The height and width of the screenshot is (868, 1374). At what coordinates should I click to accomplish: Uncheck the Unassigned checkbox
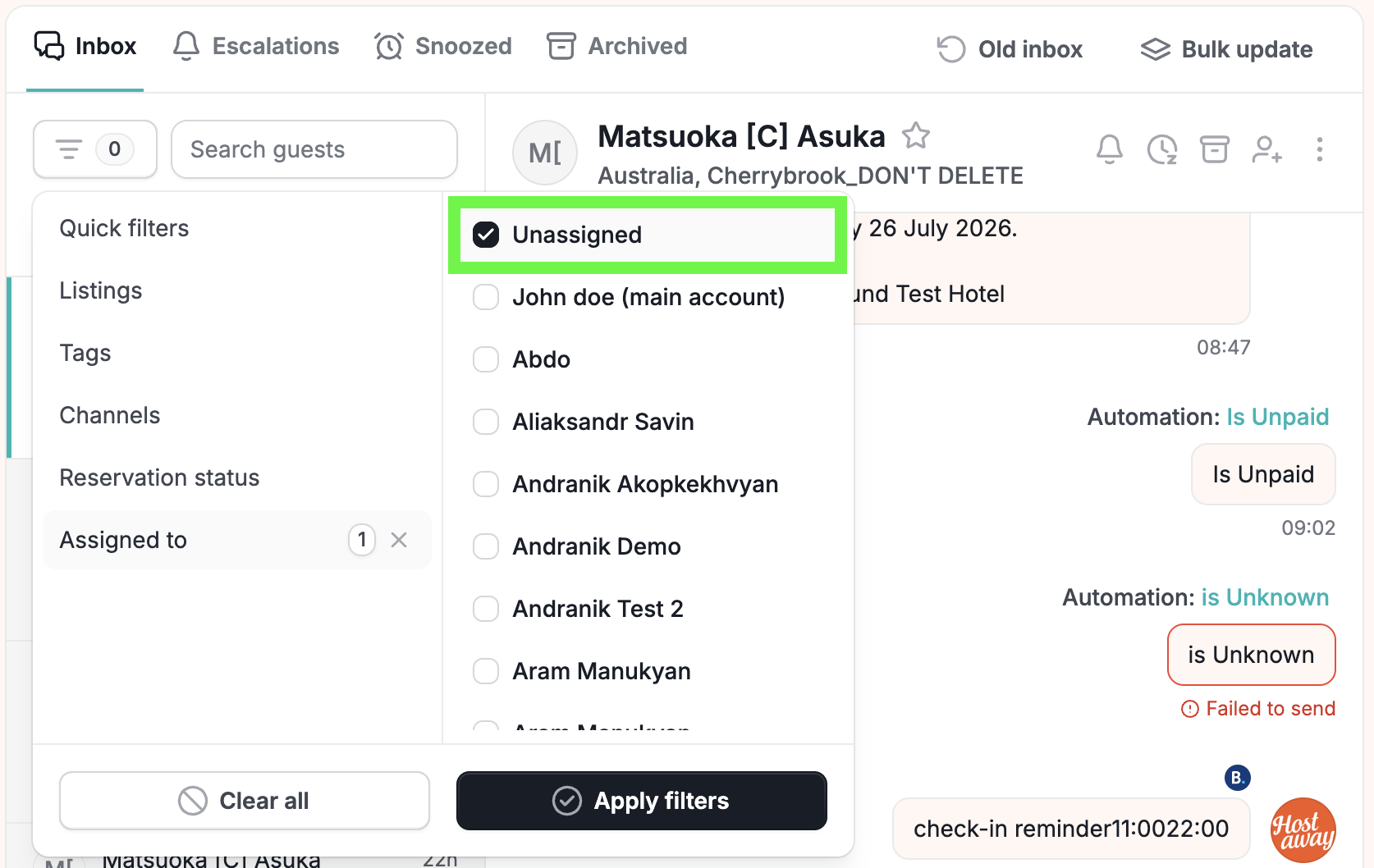pyautogui.click(x=486, y=235)
